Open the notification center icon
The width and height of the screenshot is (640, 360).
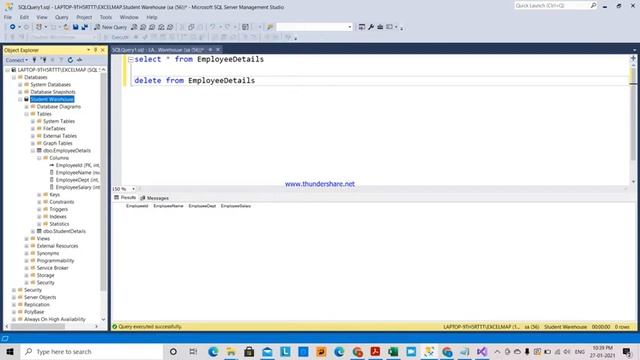tap(627, 351)
